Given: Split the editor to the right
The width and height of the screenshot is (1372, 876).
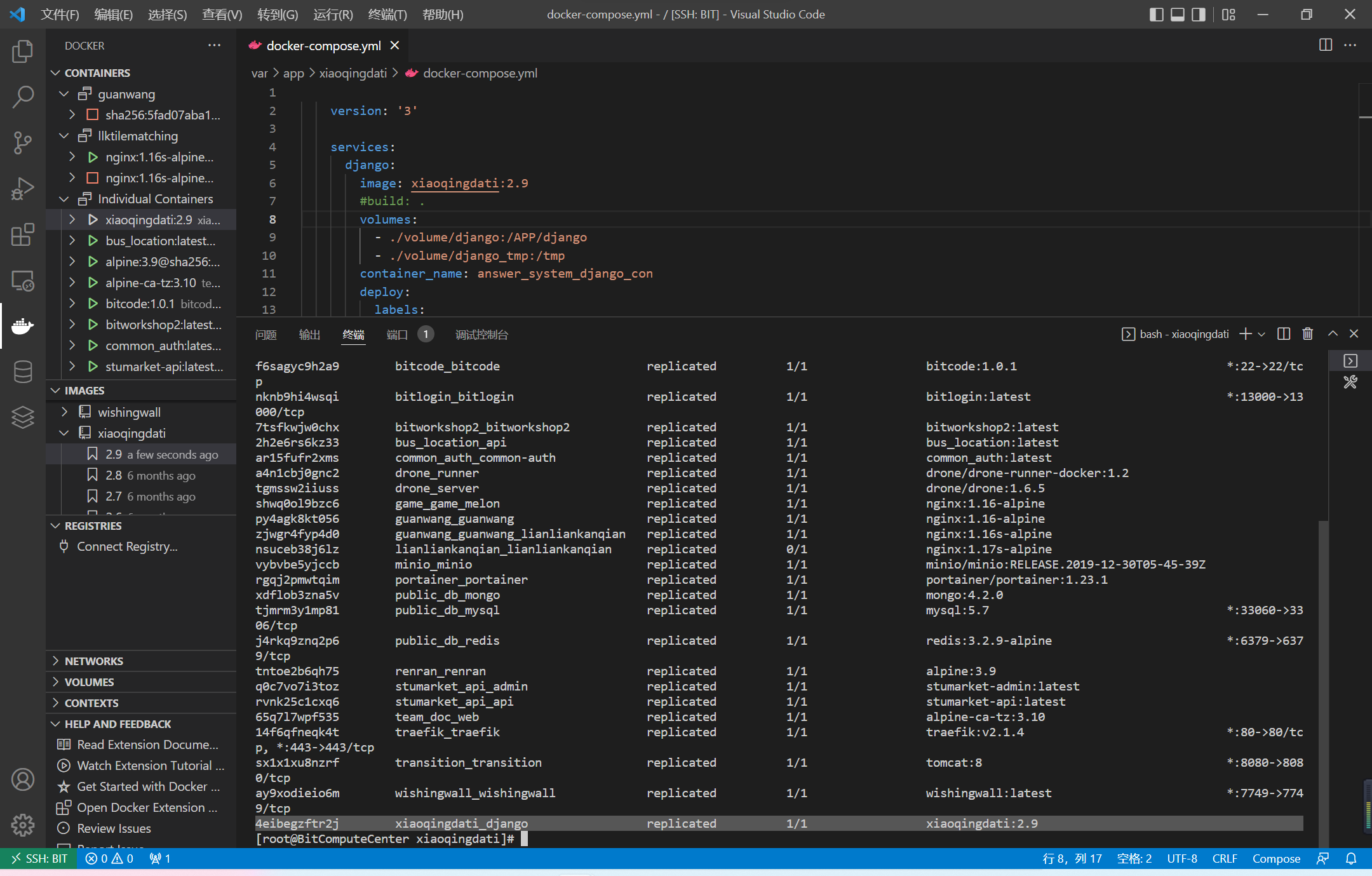Looking at the screenshot, I should point(1326,45).
